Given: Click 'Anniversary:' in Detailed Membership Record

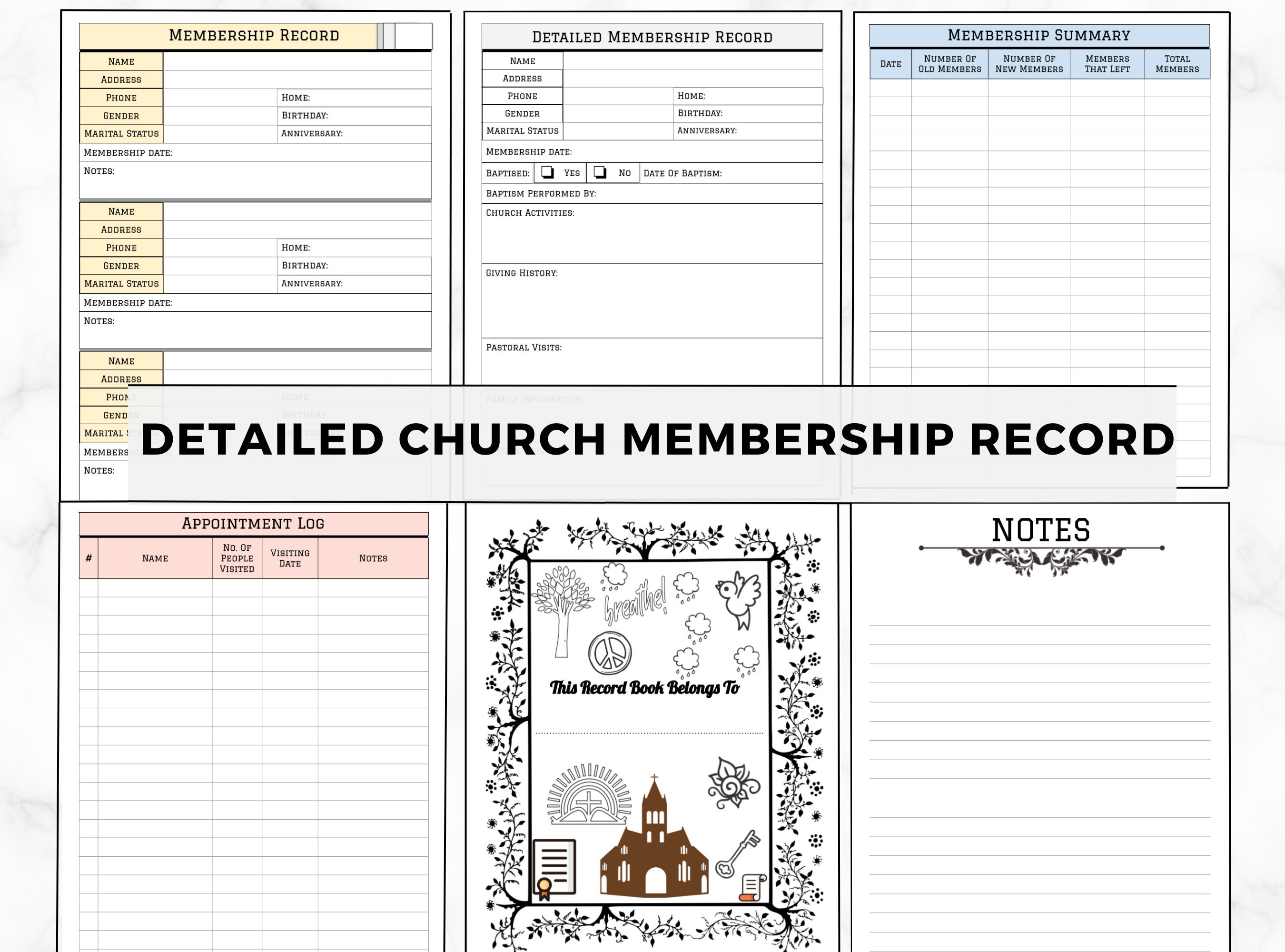Looking at the screenshot, I should [x=707, y=131].
